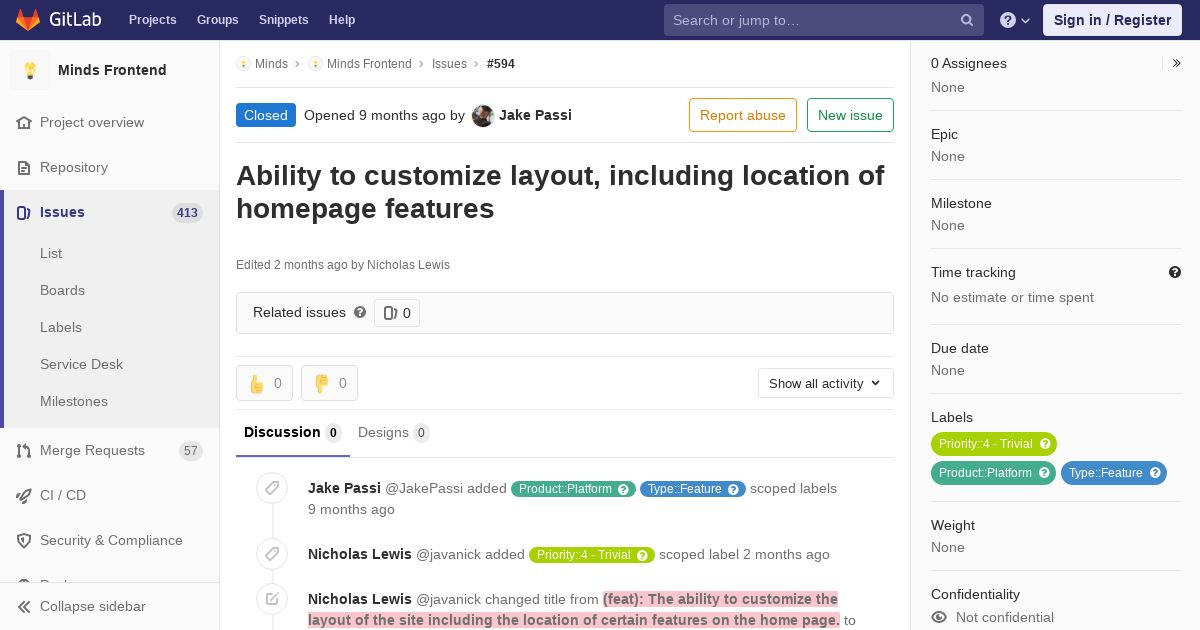Click the Product::Platform sidebar label help icon
The image size is (1200, 630).
1044,473
